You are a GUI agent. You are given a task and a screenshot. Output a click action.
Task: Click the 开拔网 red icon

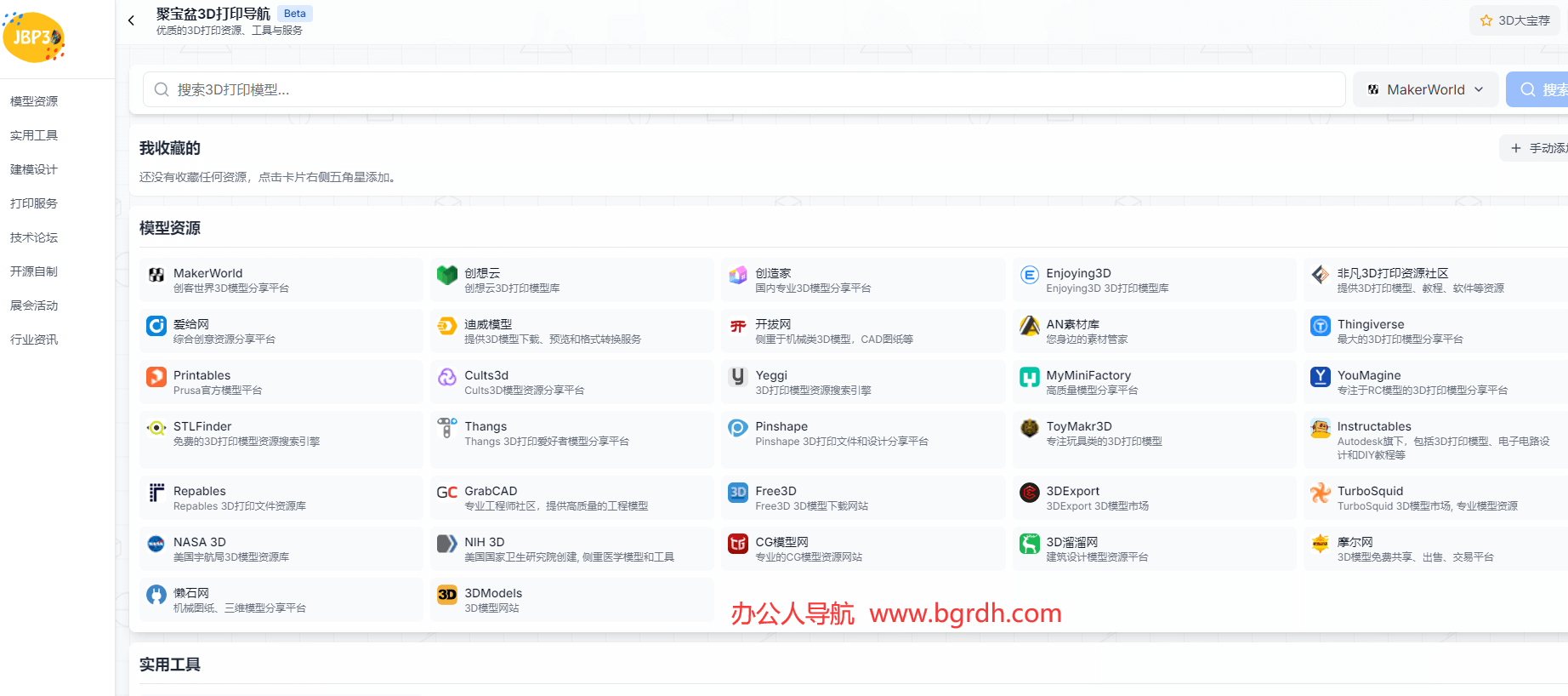(738, 326)
